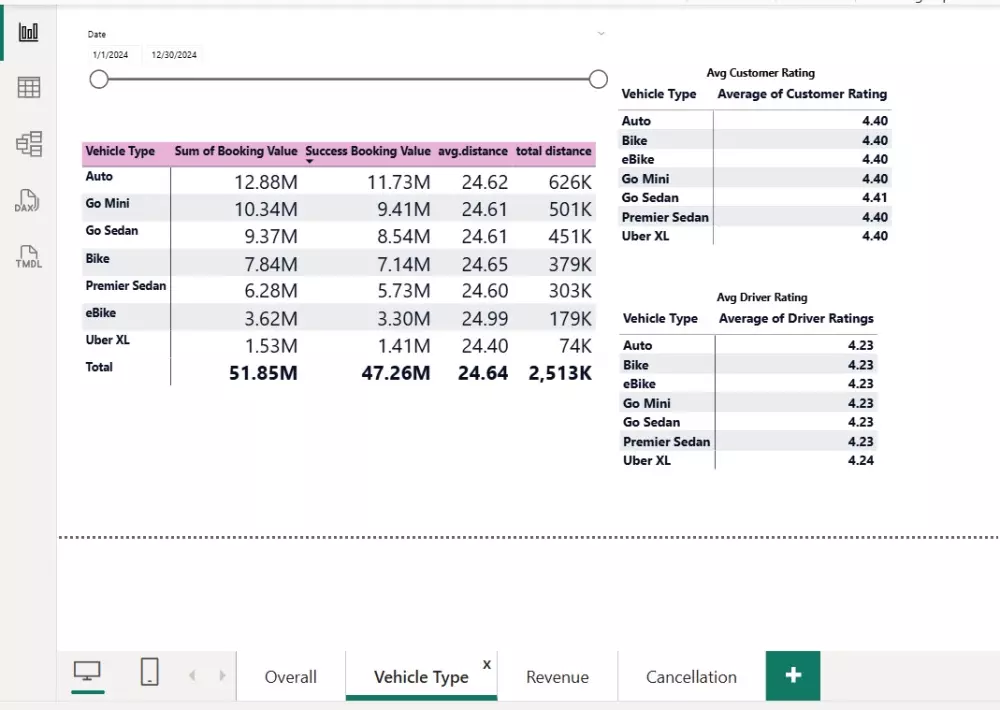The width and height of the screenshot is (1000, 710).
Task: Edit the start date 1/1/2024 field
Action: pyautogui.click(x=111, y=55)
